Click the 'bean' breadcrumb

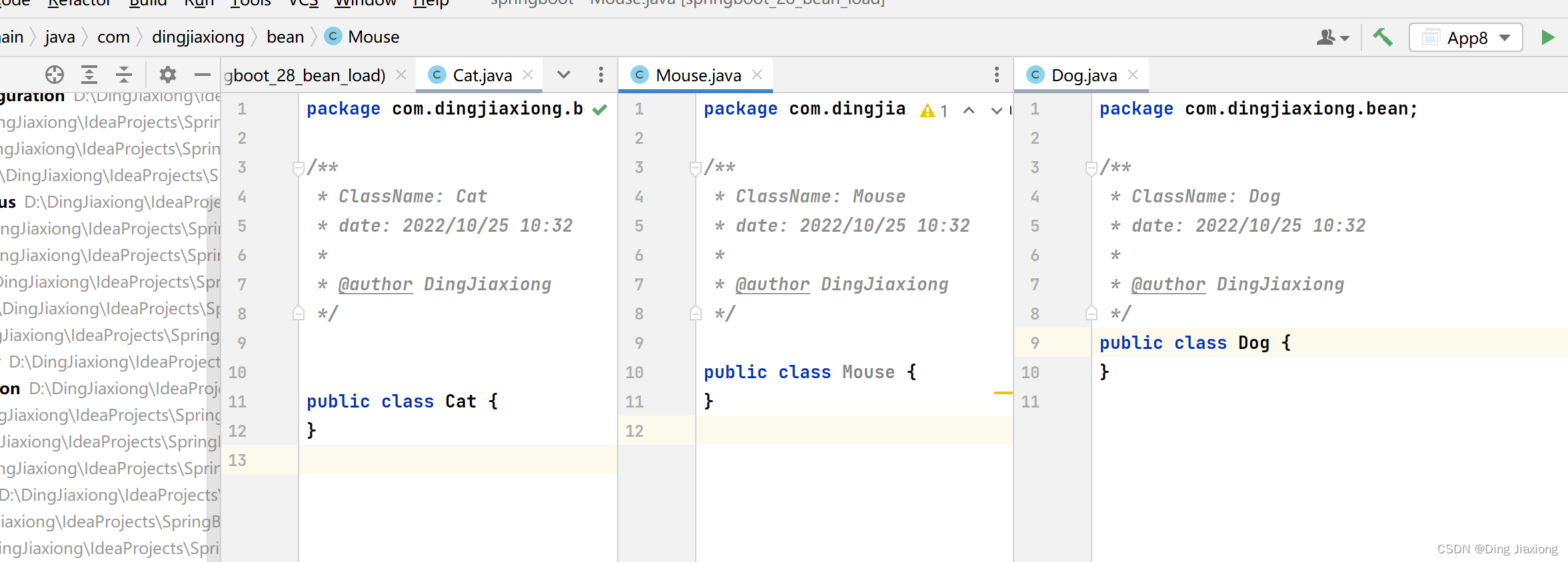(285, 37)
